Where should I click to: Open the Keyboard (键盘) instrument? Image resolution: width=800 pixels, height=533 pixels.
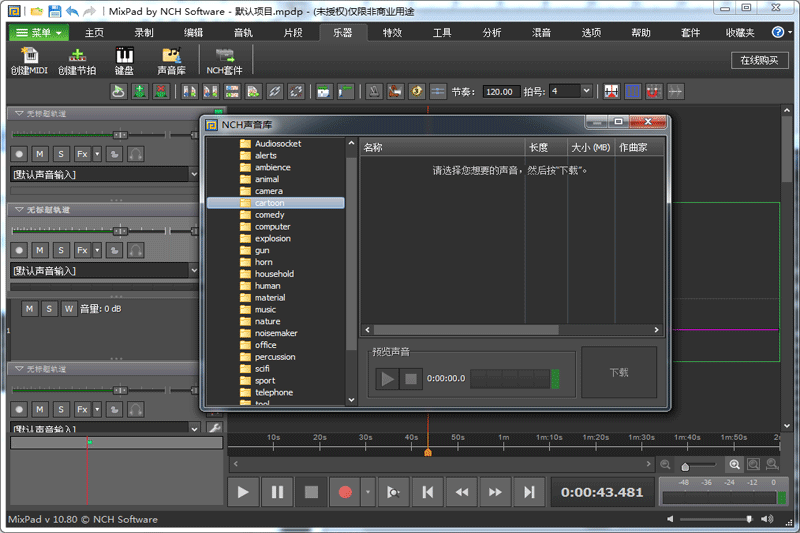coord(124,61)
